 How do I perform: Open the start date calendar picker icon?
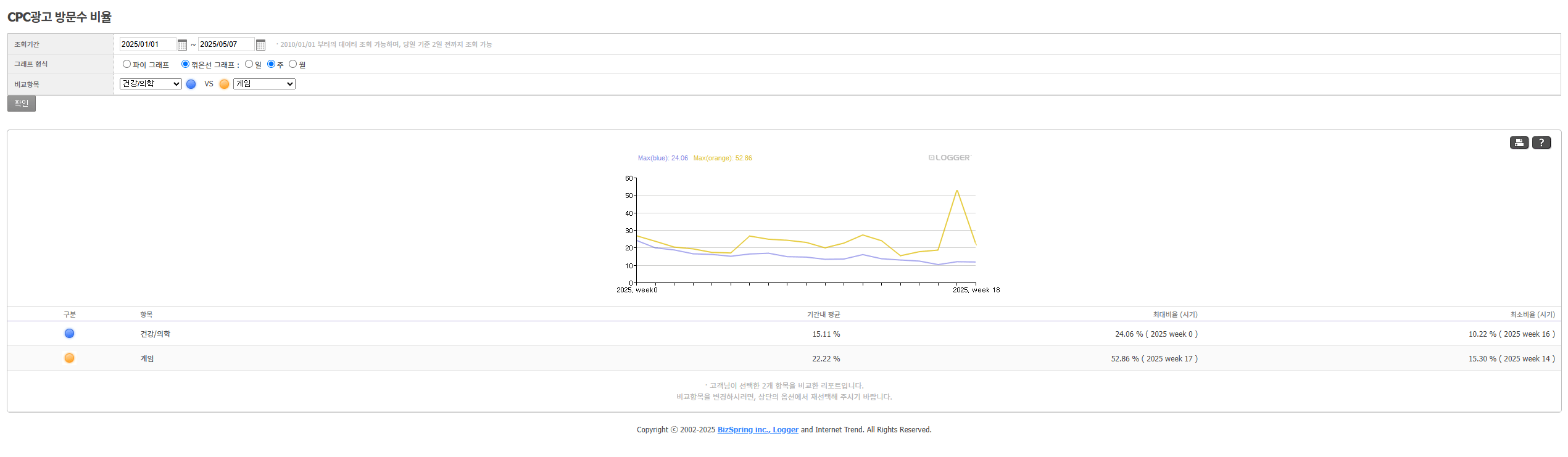(182, 45)
